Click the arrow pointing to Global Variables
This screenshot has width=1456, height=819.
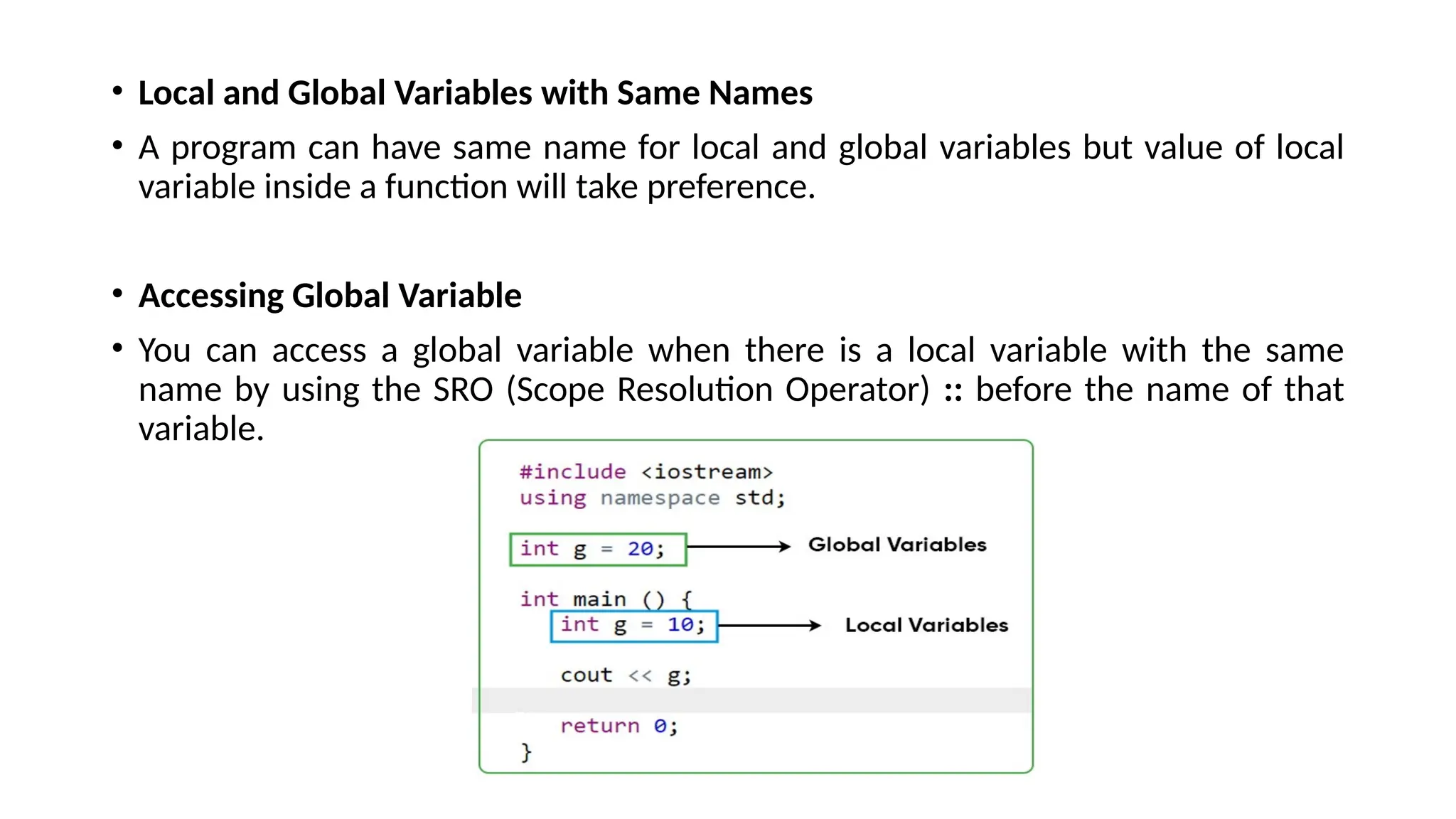[x=739, y=546]
